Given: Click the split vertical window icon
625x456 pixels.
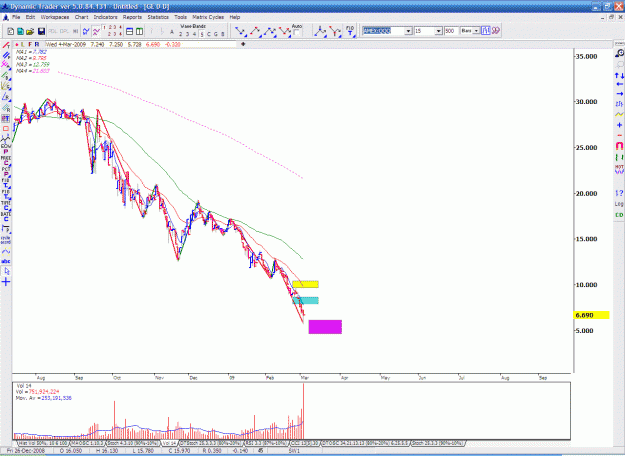Looking at the screenshot, I should (139, 31).
